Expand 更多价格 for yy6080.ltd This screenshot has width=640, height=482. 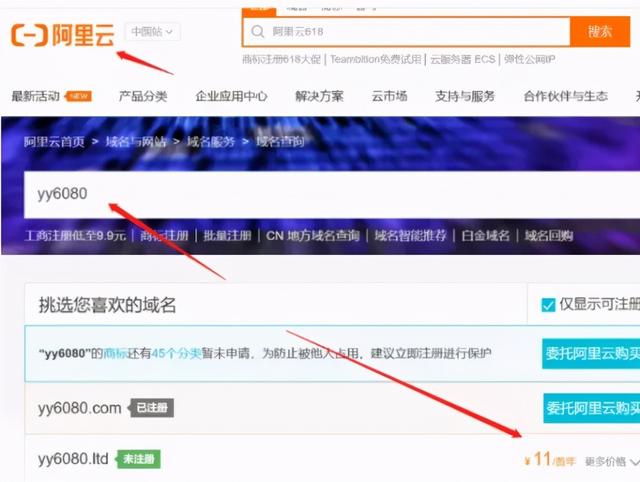(x=611, y=461)
